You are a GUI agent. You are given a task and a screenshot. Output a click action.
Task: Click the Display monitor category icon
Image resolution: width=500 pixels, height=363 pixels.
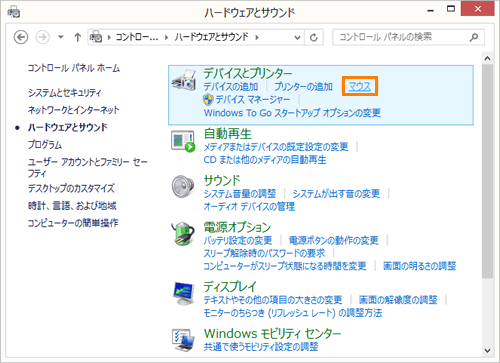pyautogui.click(x=184, y=293)
